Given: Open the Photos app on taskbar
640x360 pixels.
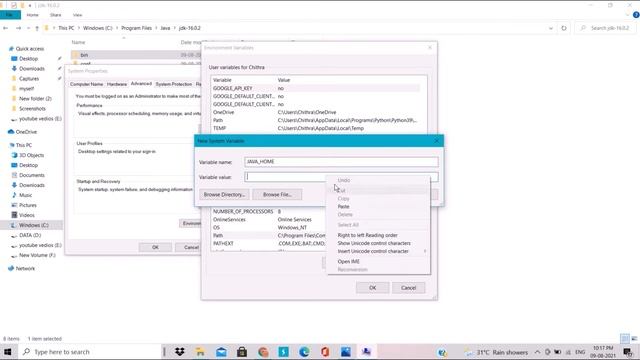Looking at the screenshot, I should pyautogui.click(x=346, y=352).
